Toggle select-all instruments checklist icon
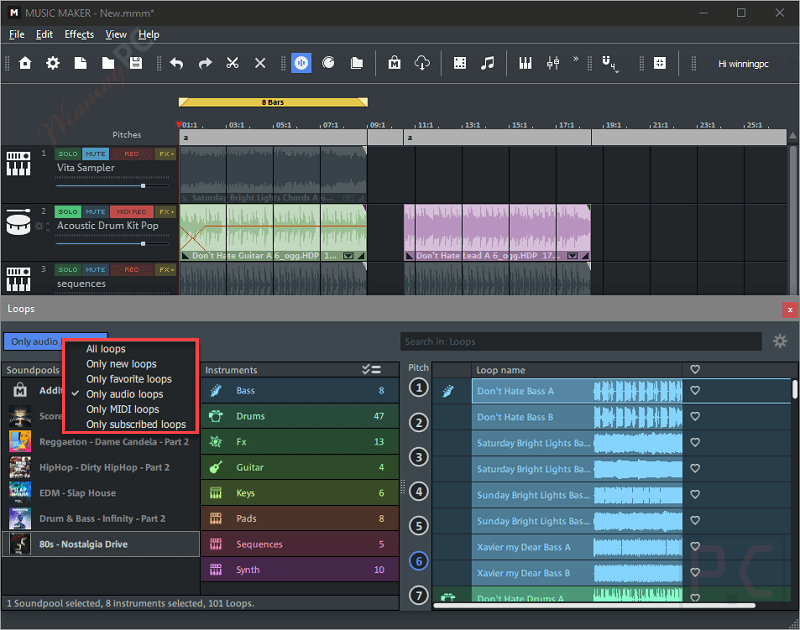Image resolution: width=800 pixels, height=630 pixels. tap(371, 369)
